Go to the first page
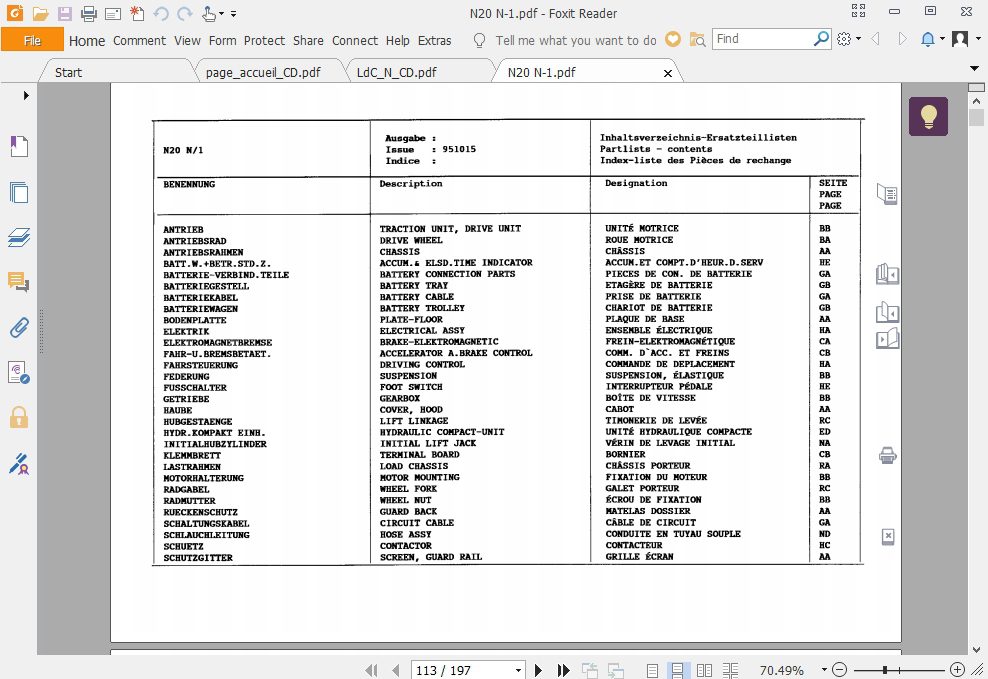 [372, 670]
